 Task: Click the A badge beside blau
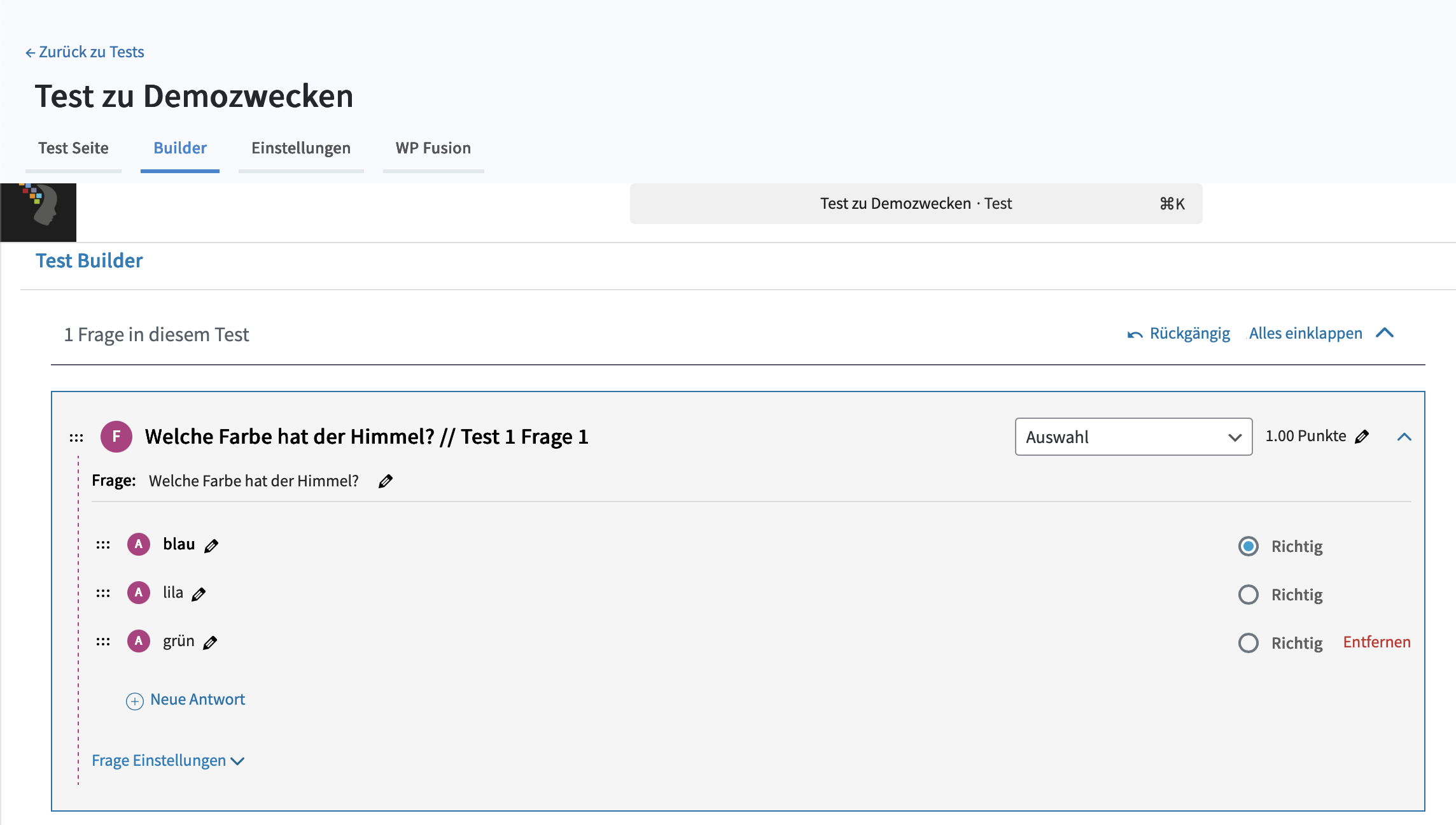point(139,544)
